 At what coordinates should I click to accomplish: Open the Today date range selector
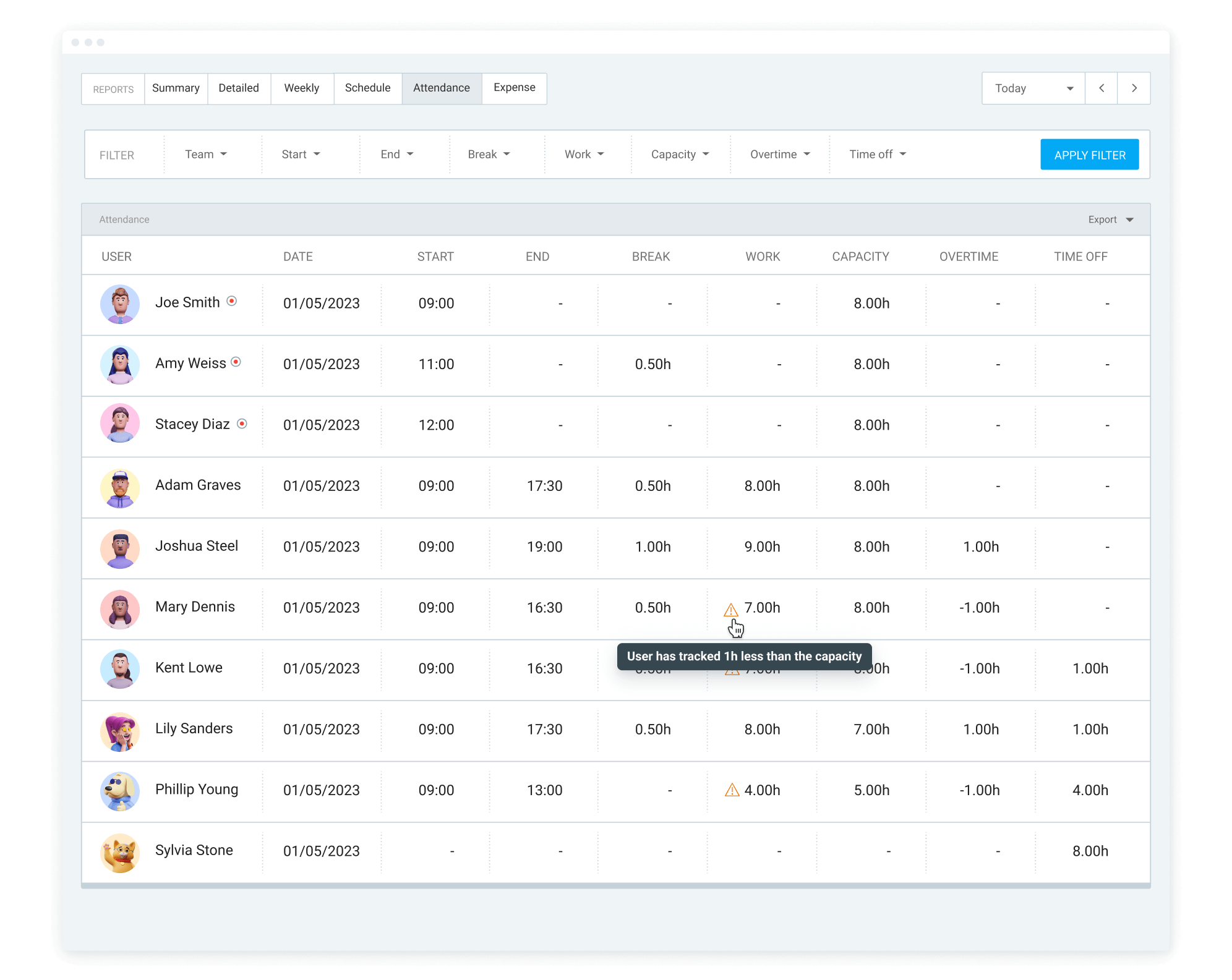tap(1033, 88)
